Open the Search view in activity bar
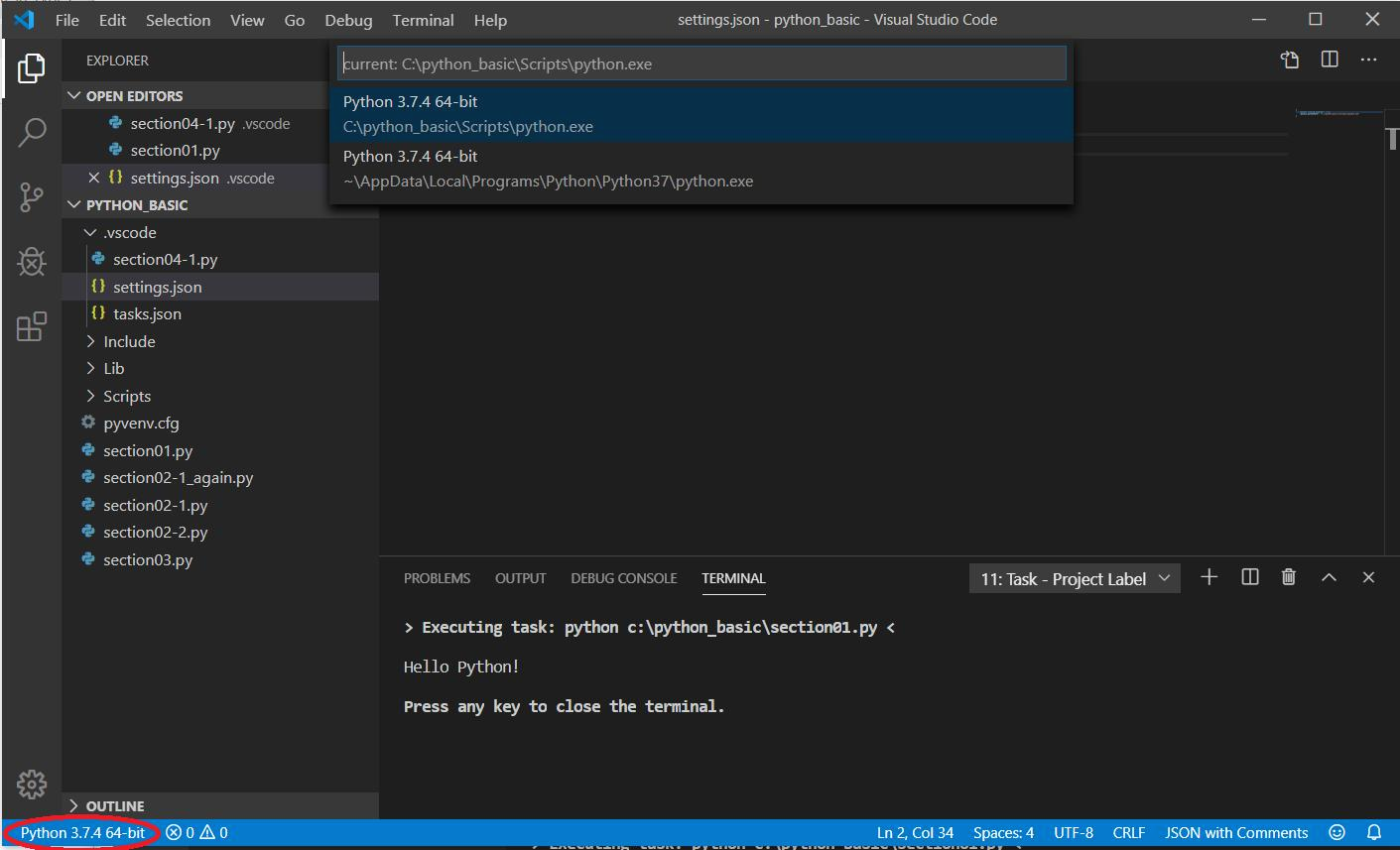The image size is (1400, 850). coord(32,132)
